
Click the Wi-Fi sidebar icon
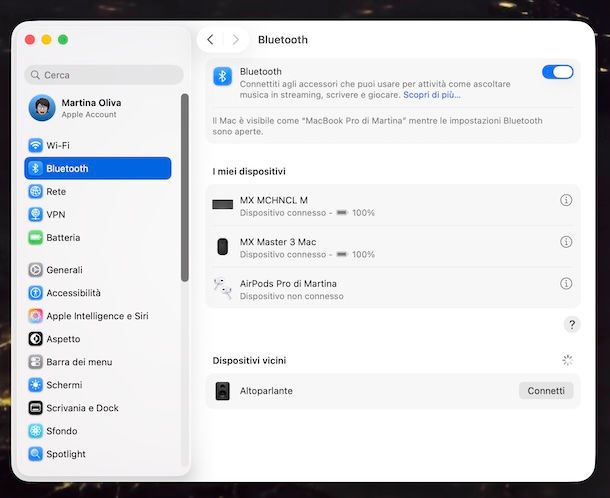click(x=35, y=146)
